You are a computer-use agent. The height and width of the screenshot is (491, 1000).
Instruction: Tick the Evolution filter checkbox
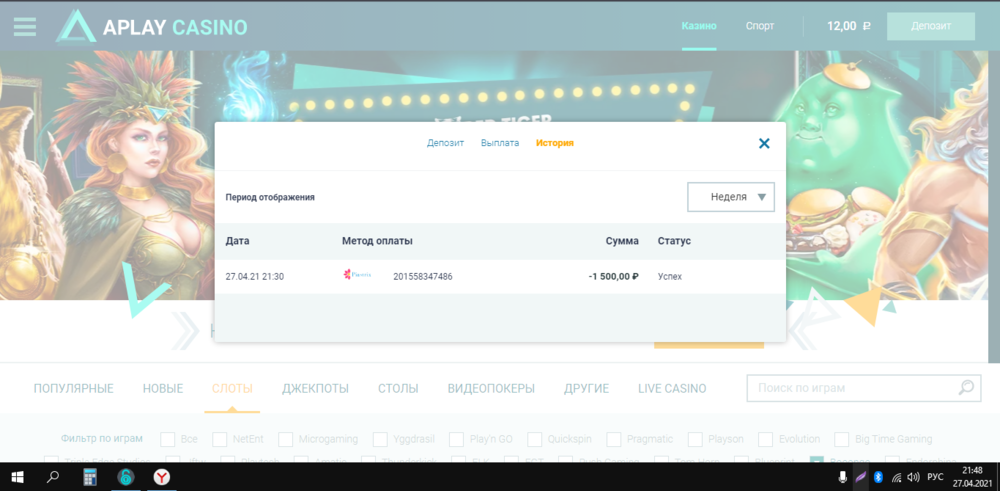point(766,439)
